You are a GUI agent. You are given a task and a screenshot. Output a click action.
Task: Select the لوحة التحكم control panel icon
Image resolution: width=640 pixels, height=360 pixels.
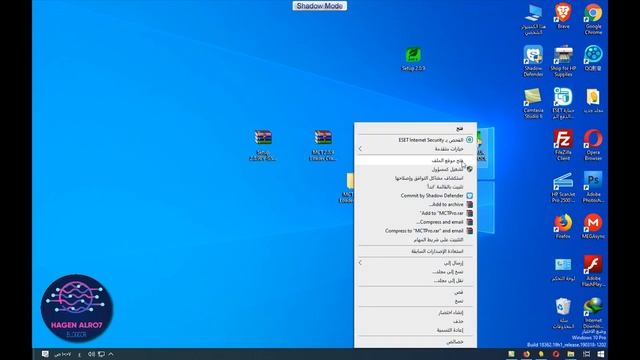(x=563, y=269)
